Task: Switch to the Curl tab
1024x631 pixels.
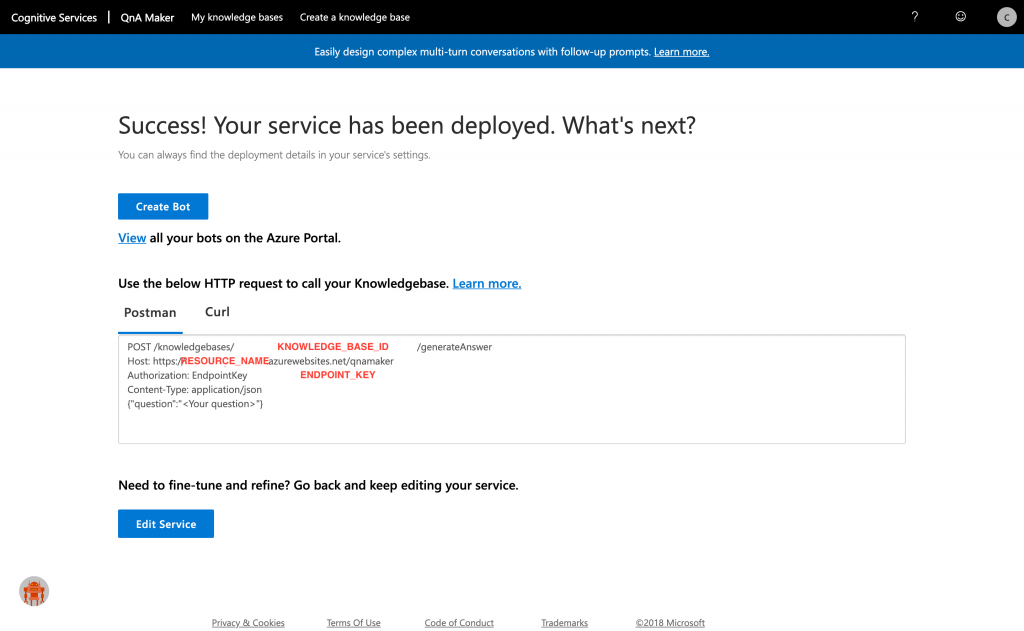Action: [217, 312]
